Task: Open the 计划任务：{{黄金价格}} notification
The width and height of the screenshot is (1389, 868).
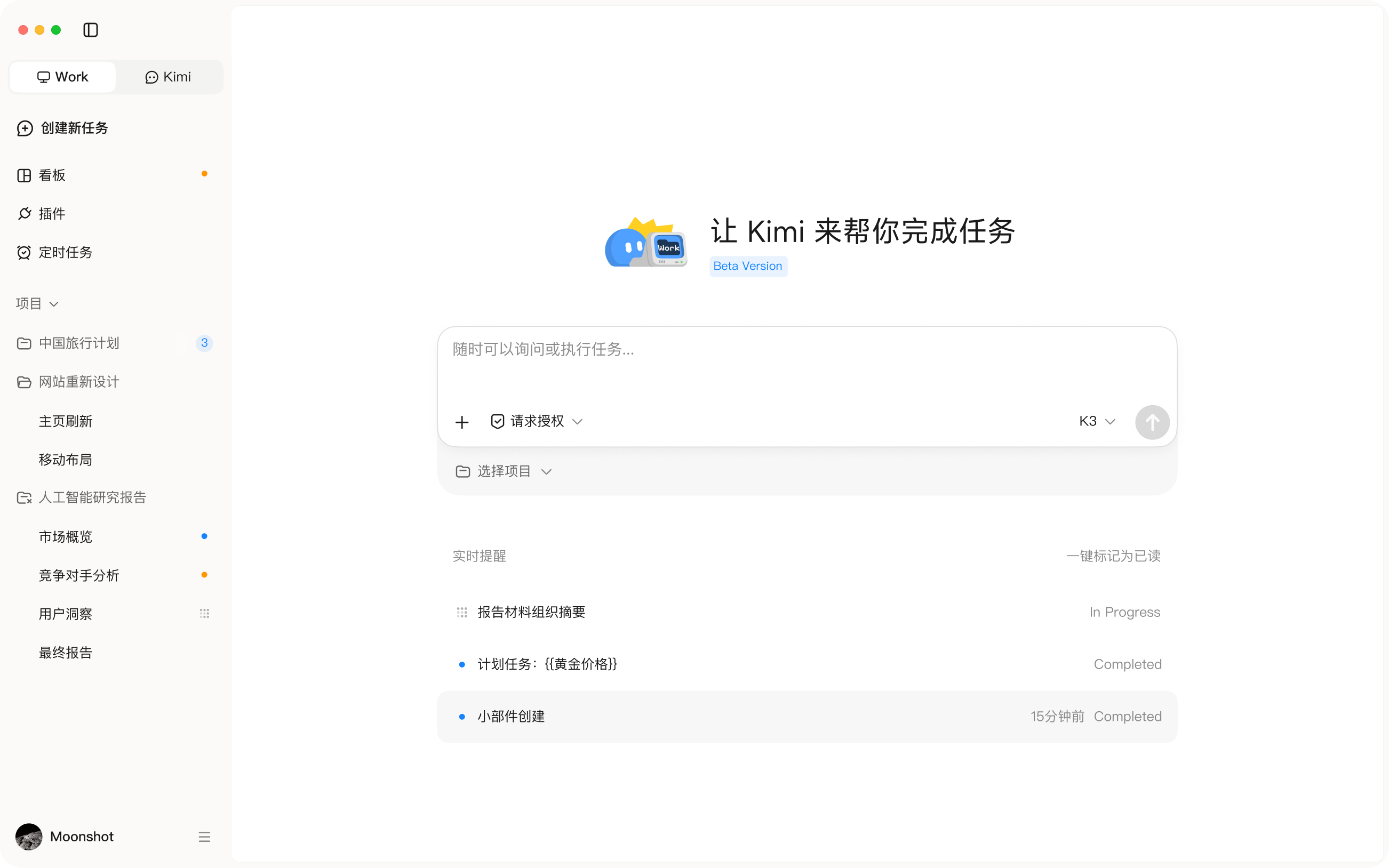Action: tap(807, 665)
